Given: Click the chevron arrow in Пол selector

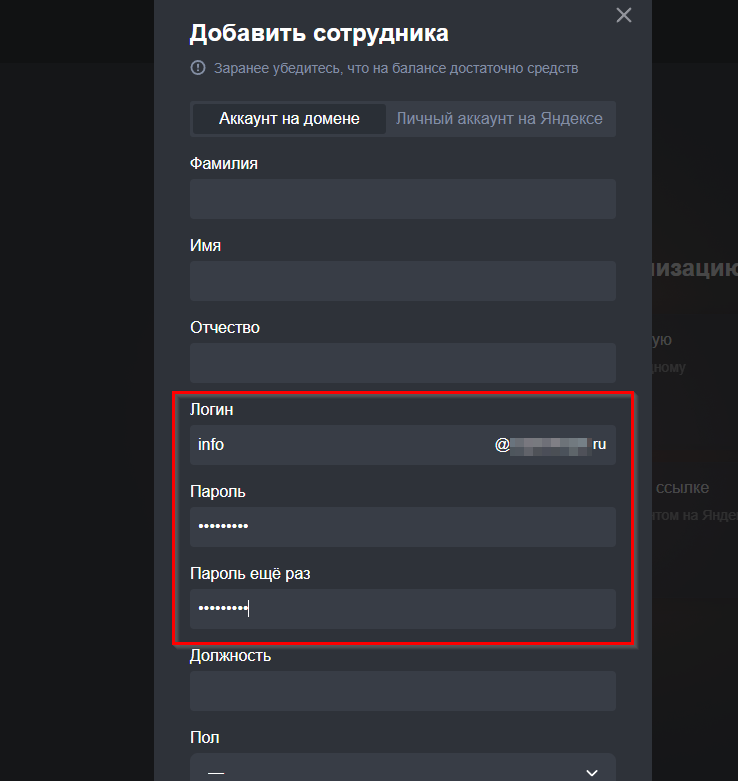Looking at the screenshot, I should 591,772.
